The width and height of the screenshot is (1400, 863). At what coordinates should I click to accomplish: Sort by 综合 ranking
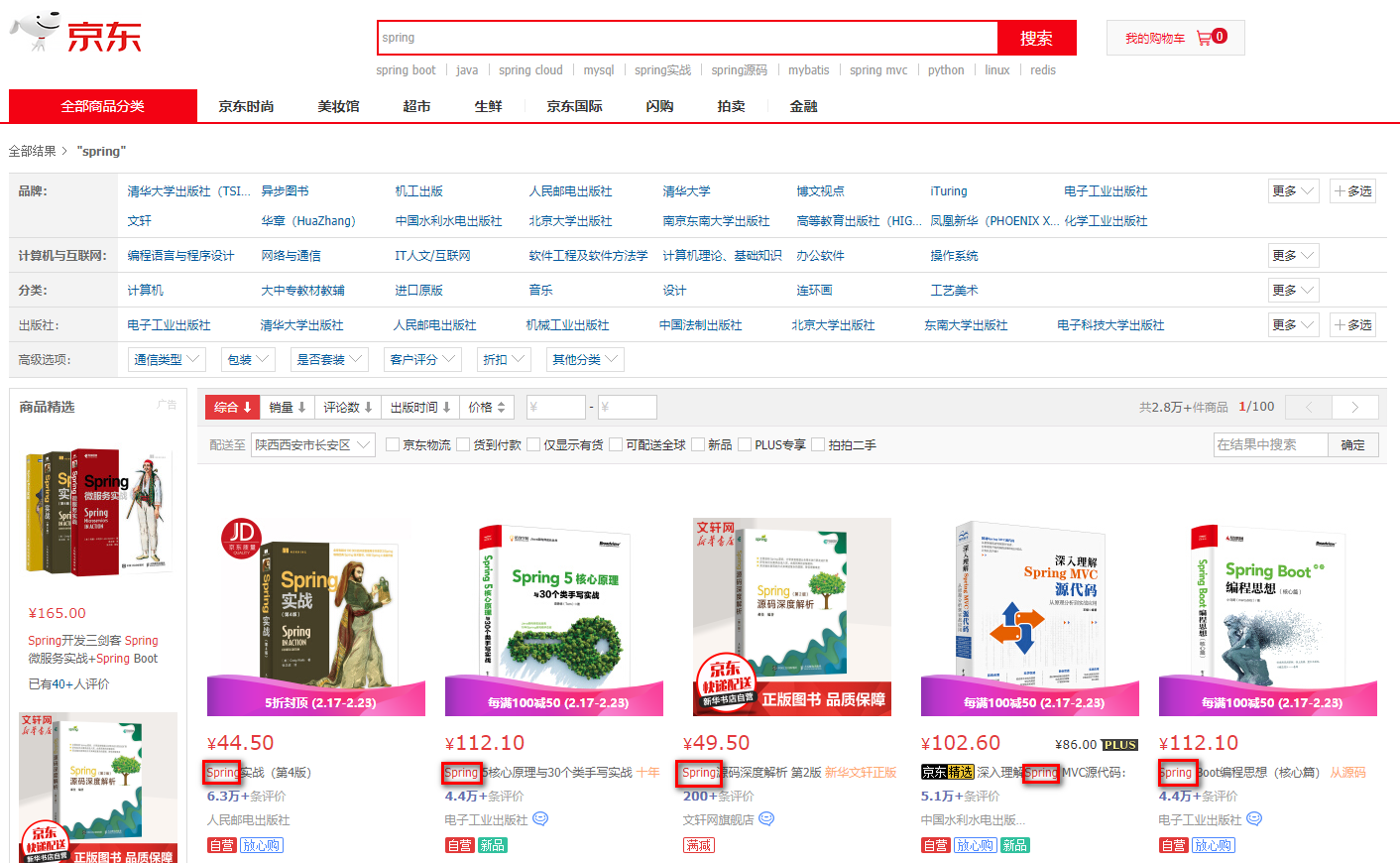pos(233,407)
